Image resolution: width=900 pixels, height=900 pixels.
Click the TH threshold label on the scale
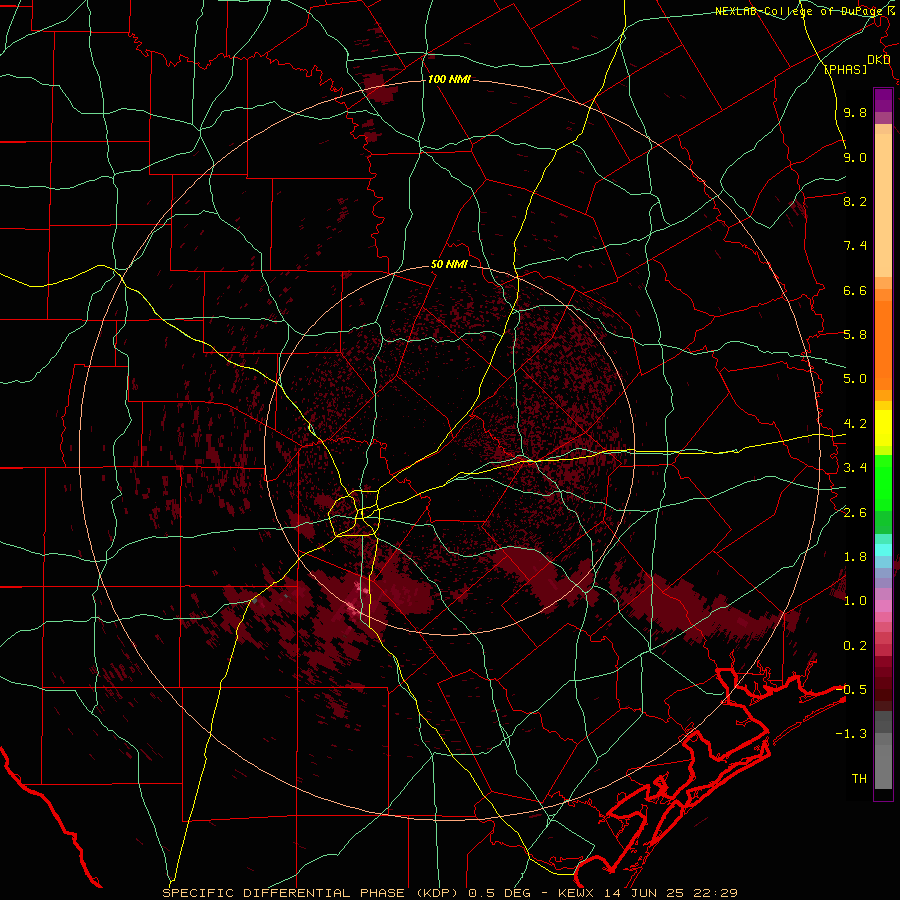859,779
